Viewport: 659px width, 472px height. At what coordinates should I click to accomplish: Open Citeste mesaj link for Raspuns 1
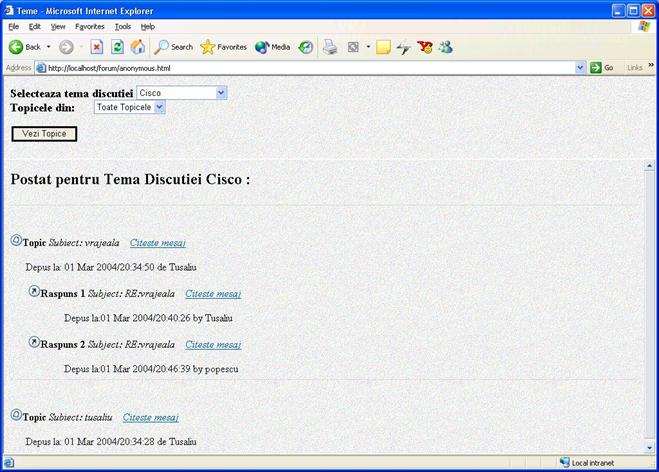[x=213, y=294]
